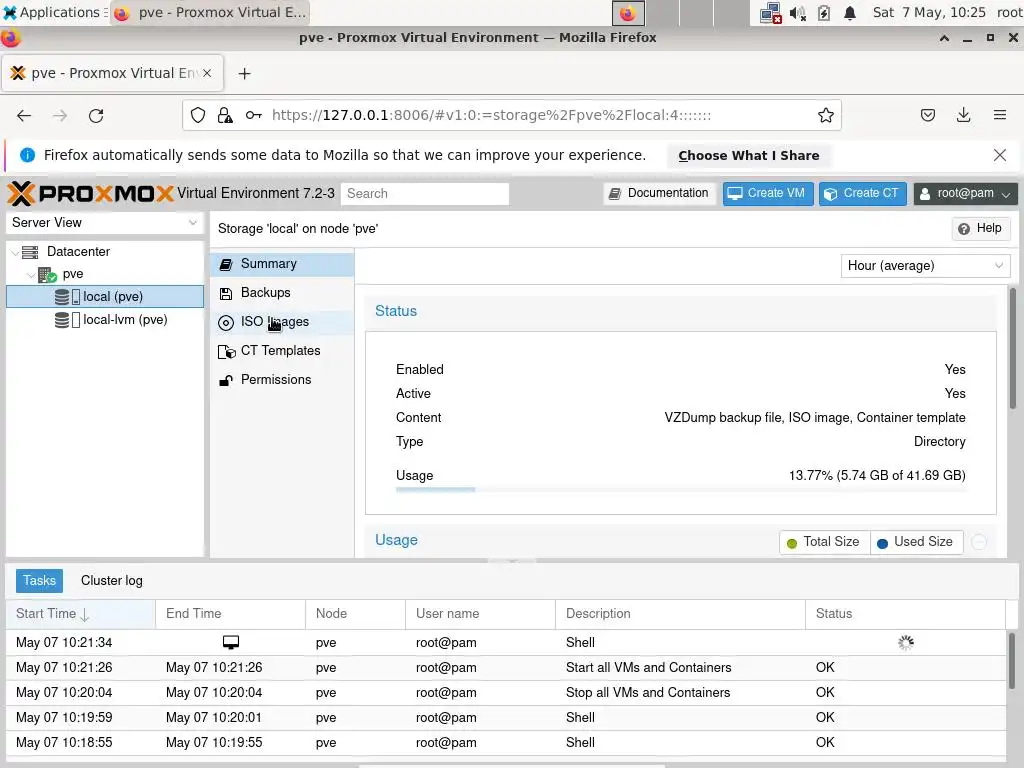Sort tasks by Status column
The image size is (1024, 768).
905,614
